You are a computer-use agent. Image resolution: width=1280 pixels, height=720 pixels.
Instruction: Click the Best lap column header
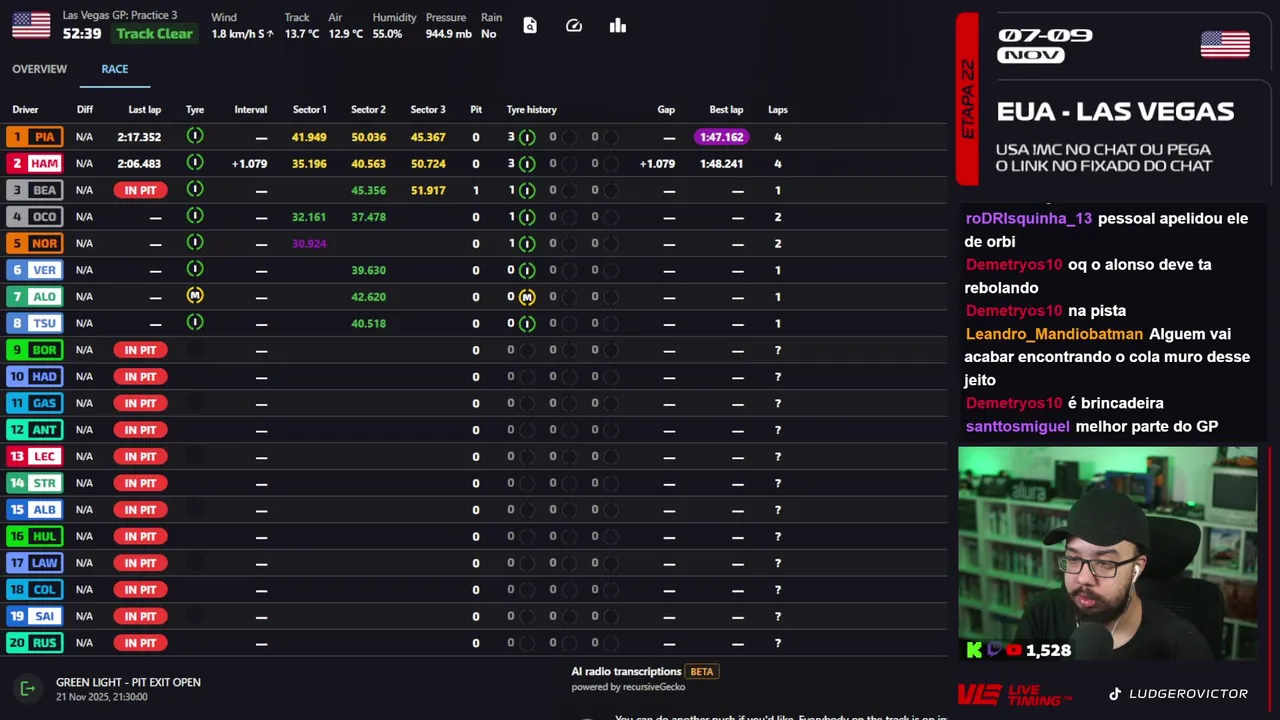(x=726, y=110)
